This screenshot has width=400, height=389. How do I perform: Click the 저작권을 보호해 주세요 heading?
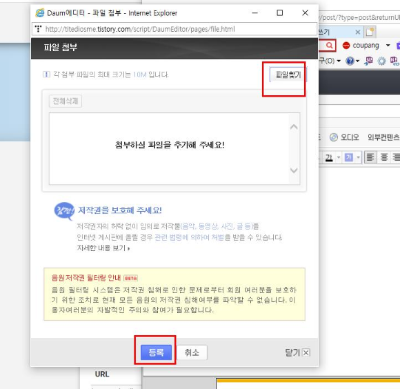point(120,210)
